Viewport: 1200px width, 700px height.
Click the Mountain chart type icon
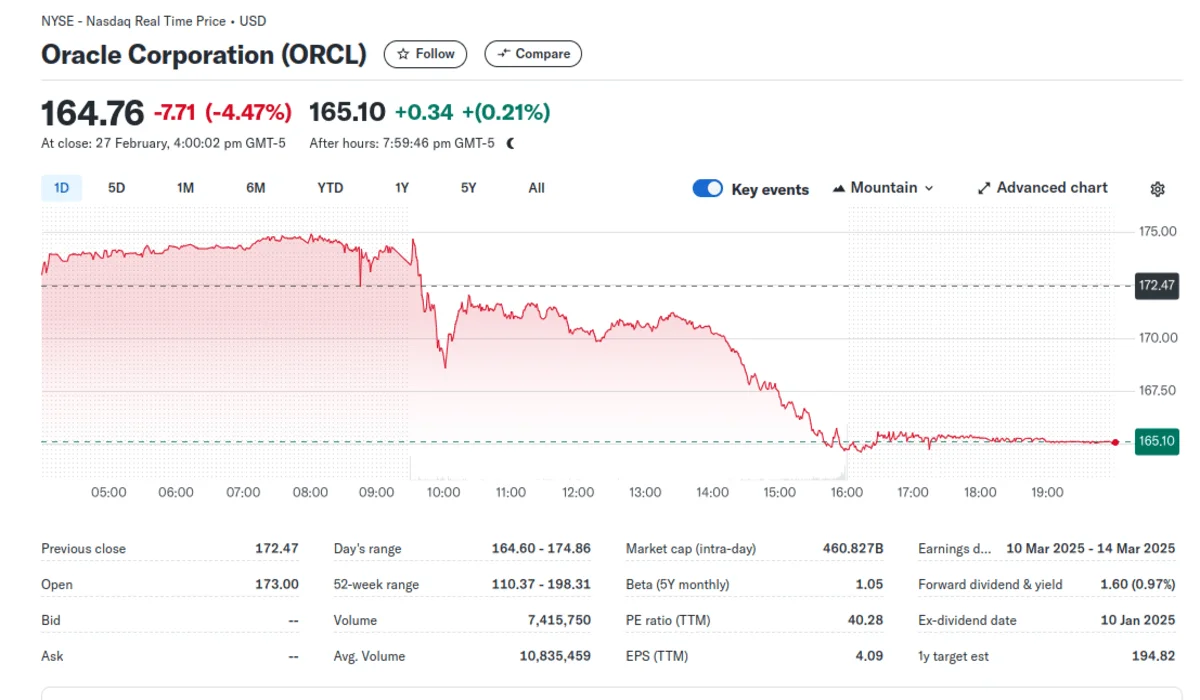click(x=839, y=188)
